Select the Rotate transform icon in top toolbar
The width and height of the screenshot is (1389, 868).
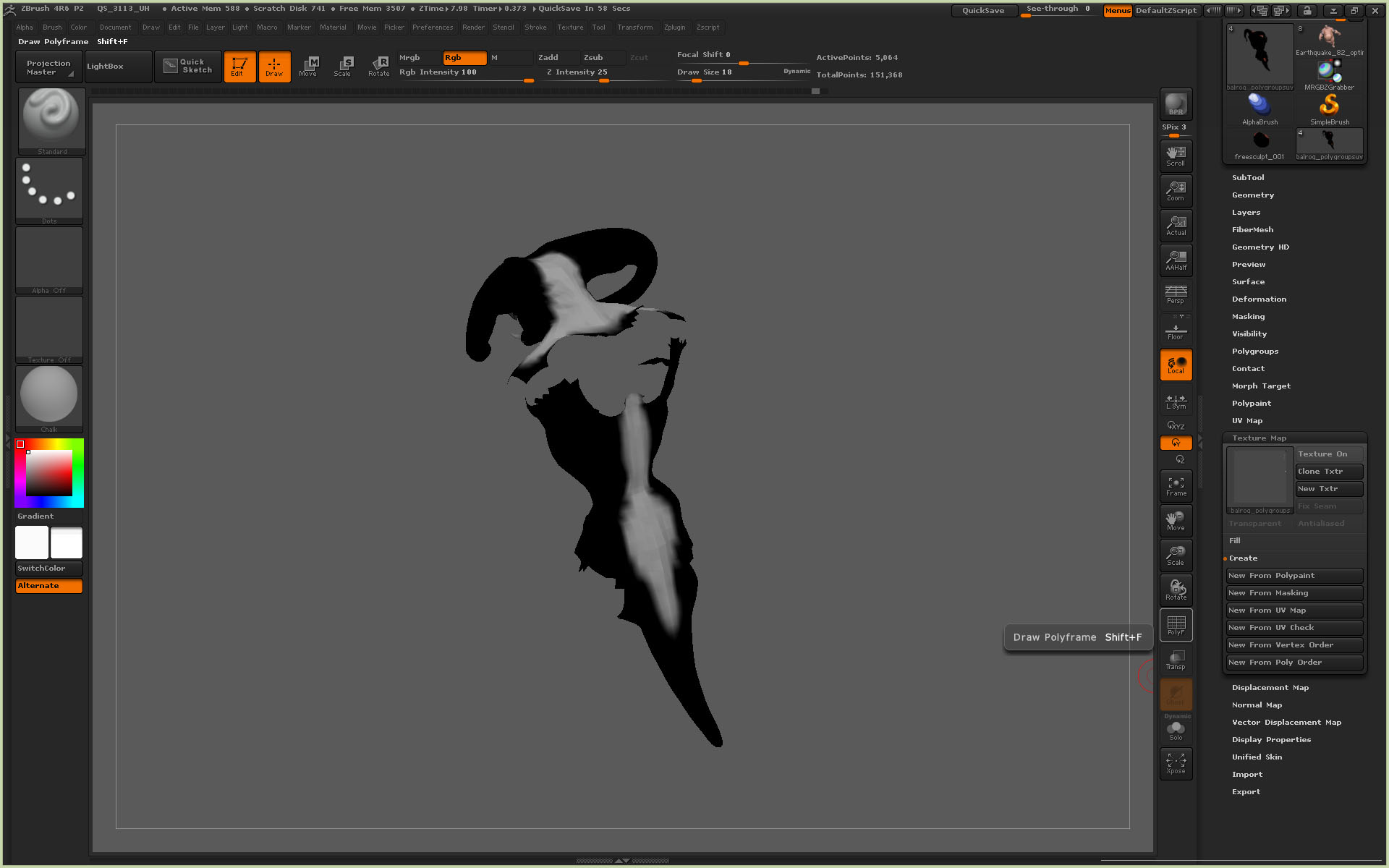pos(378,66)
